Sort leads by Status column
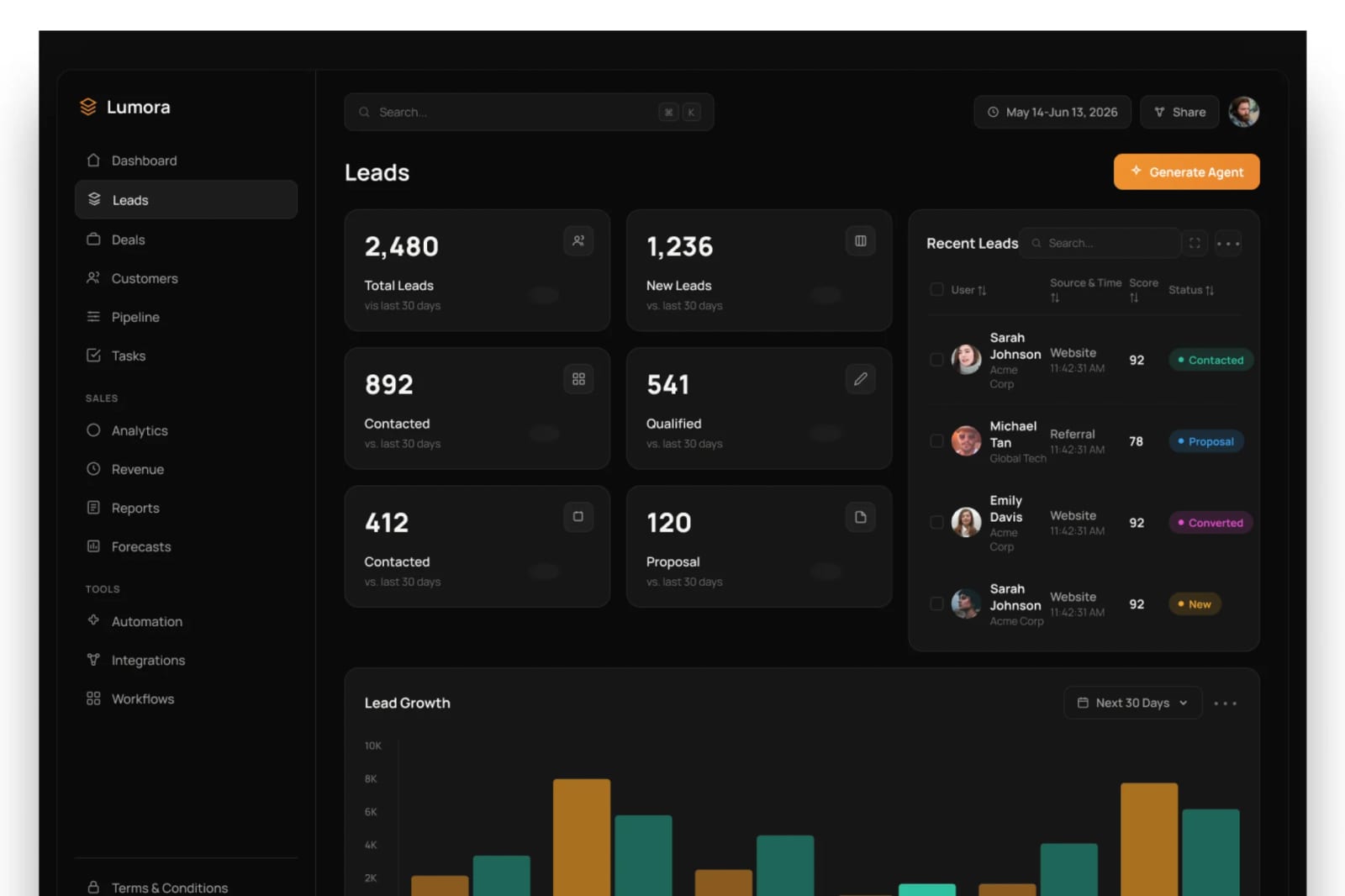This screenshot has width=1345, height=896. [x=1210, y=290]
